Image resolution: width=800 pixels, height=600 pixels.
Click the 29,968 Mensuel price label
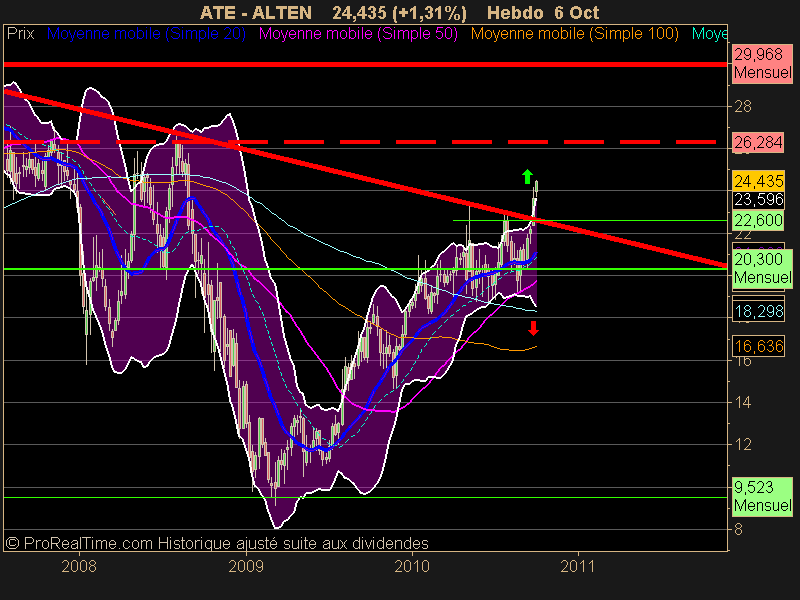(x=763, y=63)
